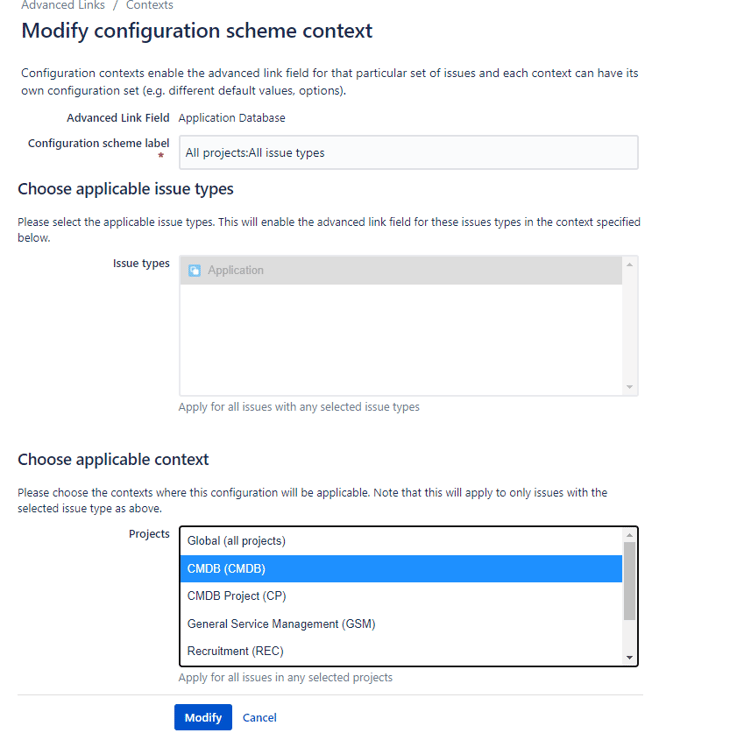Select the Application text in Issue types
This screenshot has height=747, width=737.
coord(236,270)
